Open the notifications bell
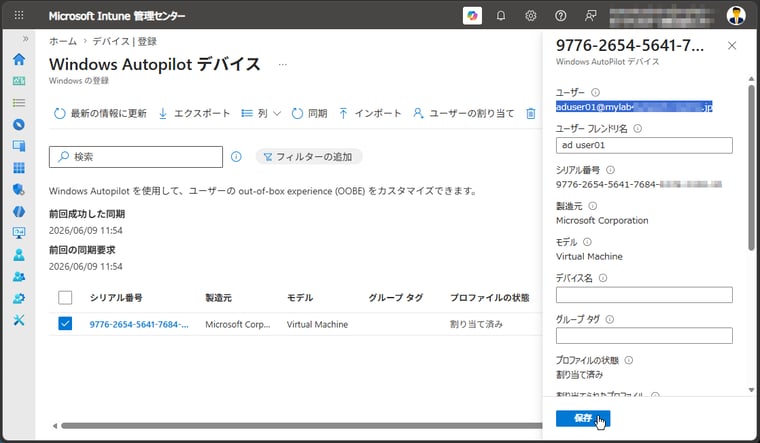Image resolution: width=760 pixels, height=443 pixels. click(x=501, y=16)
